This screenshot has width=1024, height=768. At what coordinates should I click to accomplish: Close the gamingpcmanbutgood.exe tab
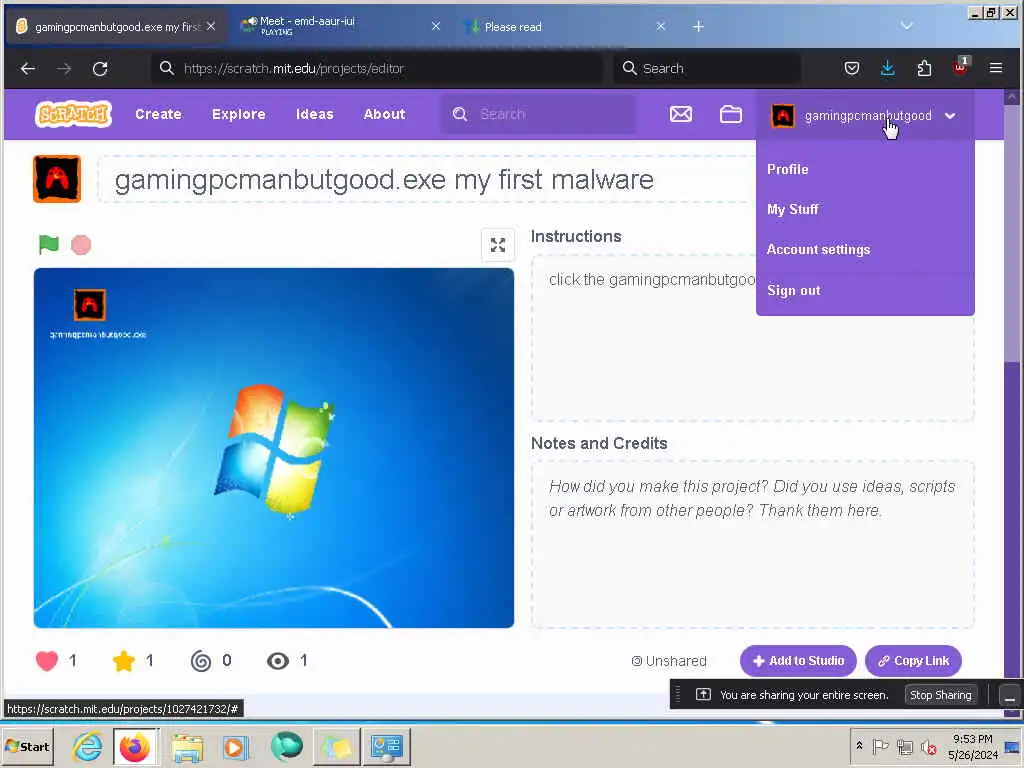click(210, 26)
